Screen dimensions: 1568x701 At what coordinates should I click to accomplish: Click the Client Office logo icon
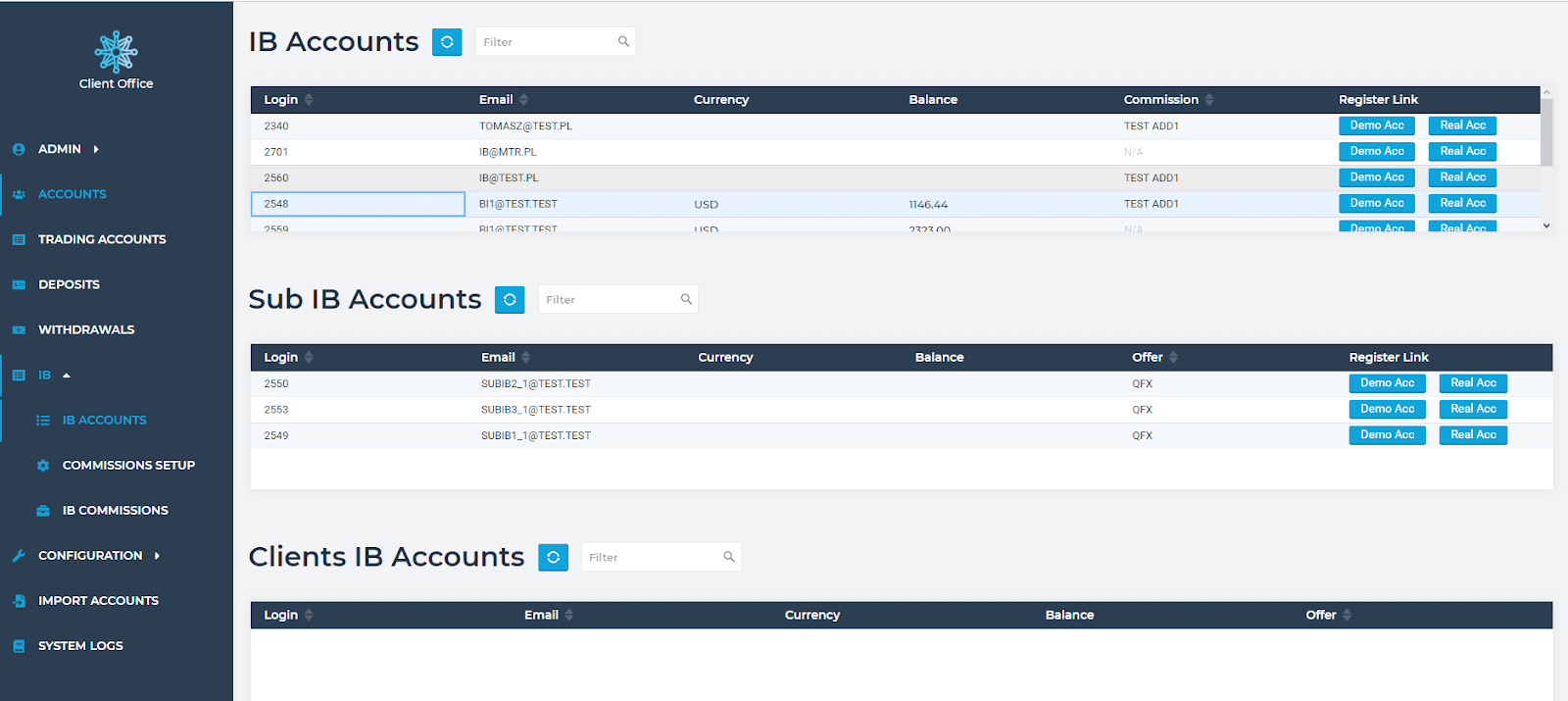pyautogui.click(x=116, y=51)
